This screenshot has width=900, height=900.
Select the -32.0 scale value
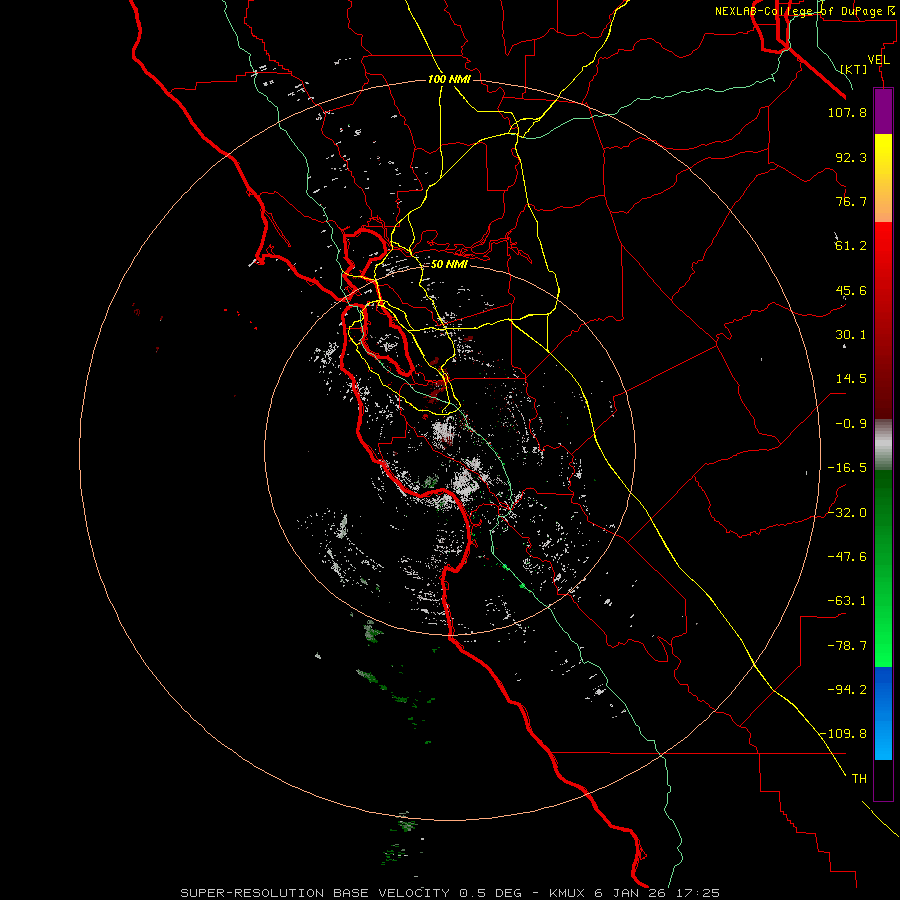point(847,513)
